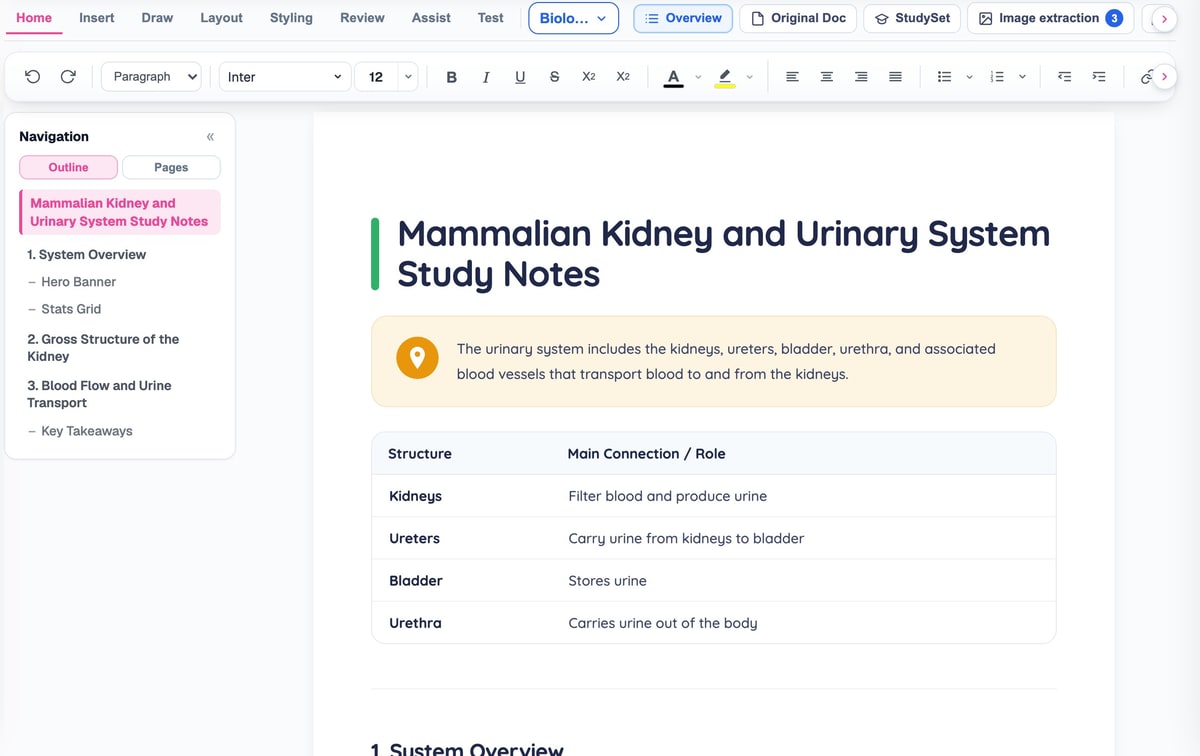Screen dimensions: 1200x756
Task: Toggle strikethrough formatting
Action: 554,77
